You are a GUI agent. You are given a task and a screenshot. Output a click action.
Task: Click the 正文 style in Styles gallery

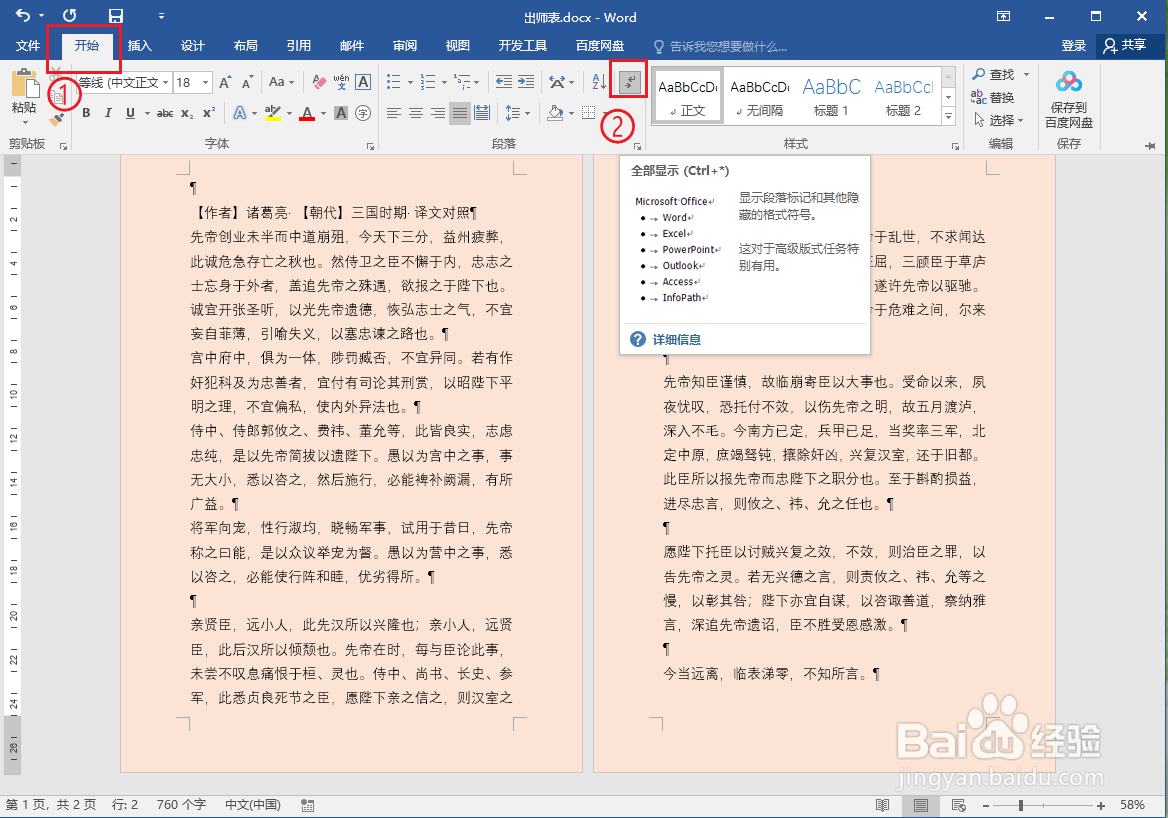click(x=689, y=95)
